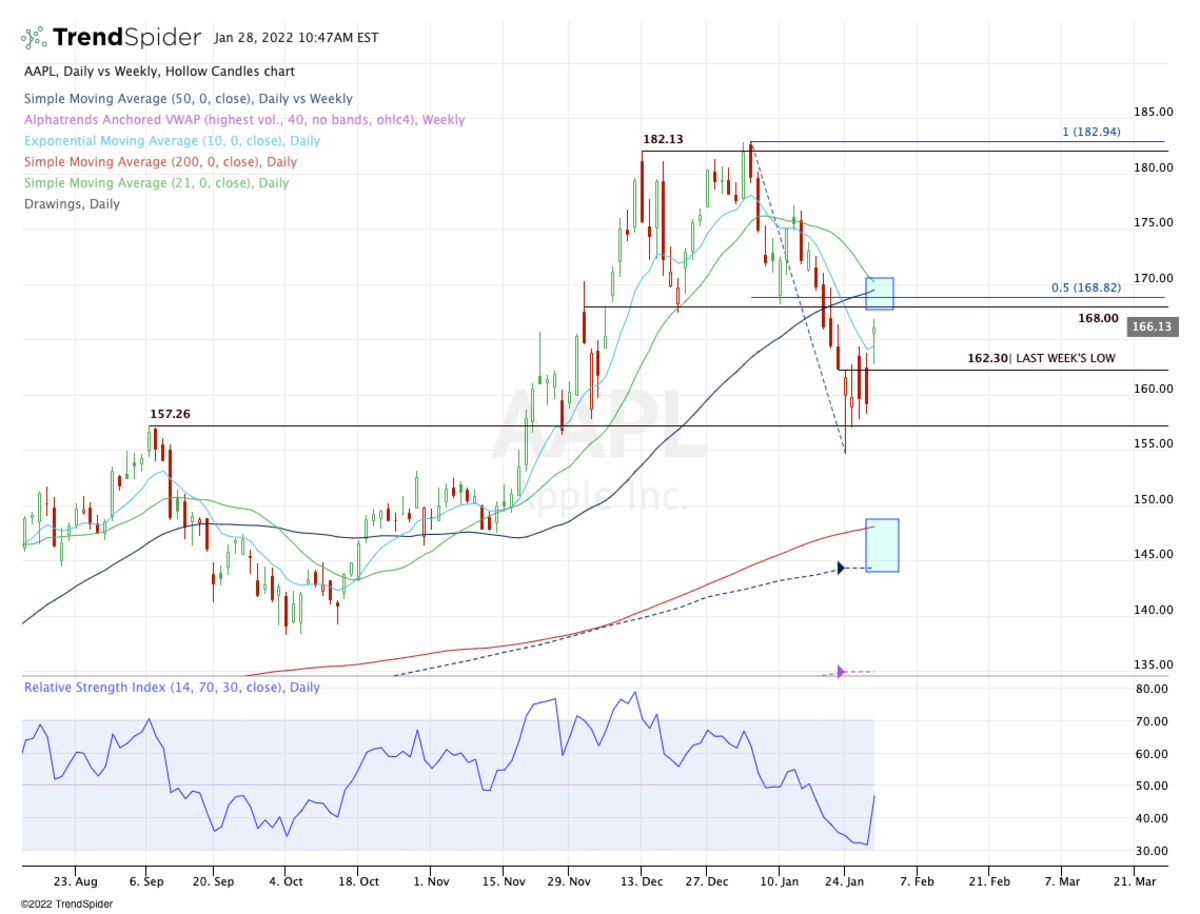Click the 182.13 resistance price label
1200x914 pixels.
click(662, 140)
